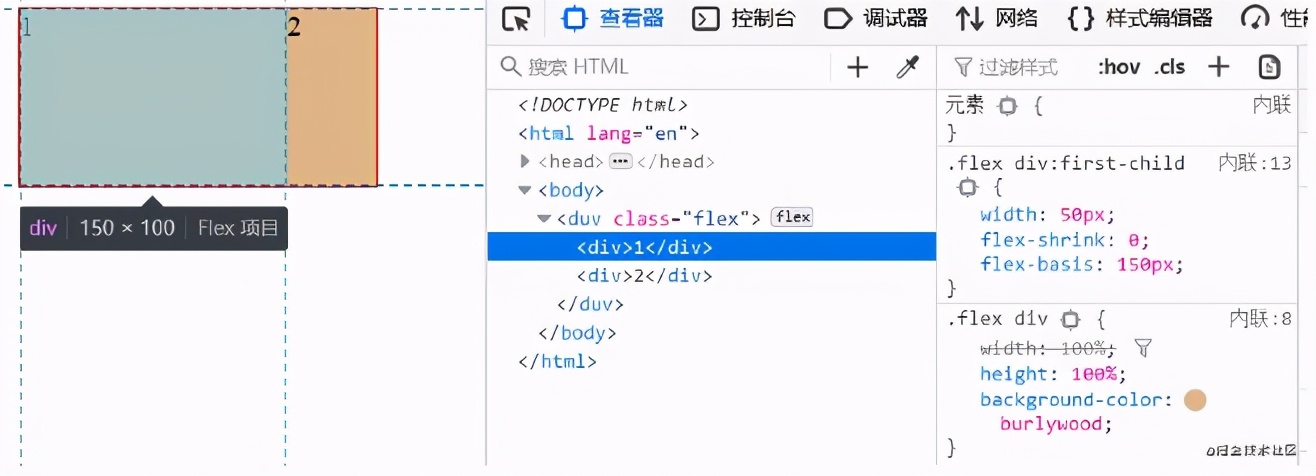Click filter icon beside overridden width
The width and height of the screenshot is (1316, 476).
[1144, 348]
